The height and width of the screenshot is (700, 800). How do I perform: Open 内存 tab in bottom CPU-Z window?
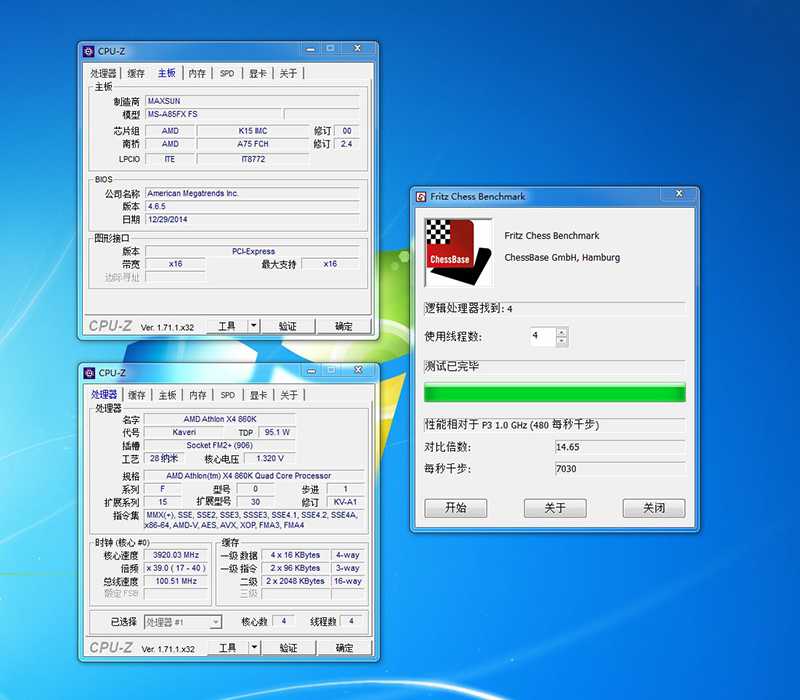[x=198, y=395]
